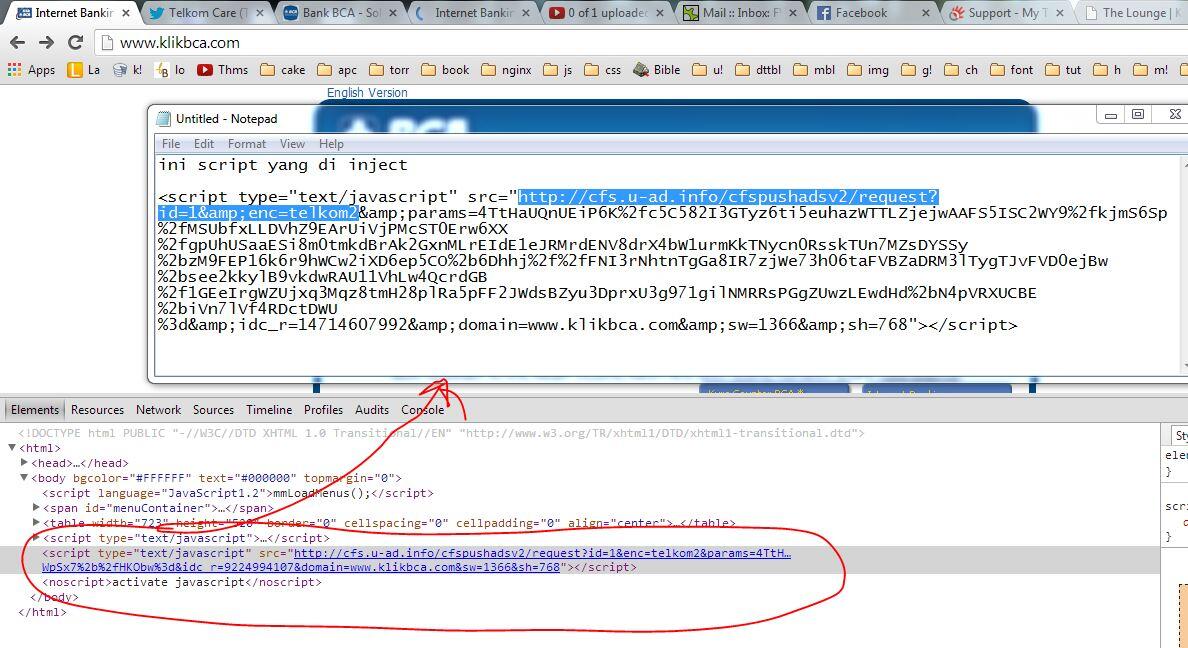Open the nginx bookmark folder

point(506,70)
